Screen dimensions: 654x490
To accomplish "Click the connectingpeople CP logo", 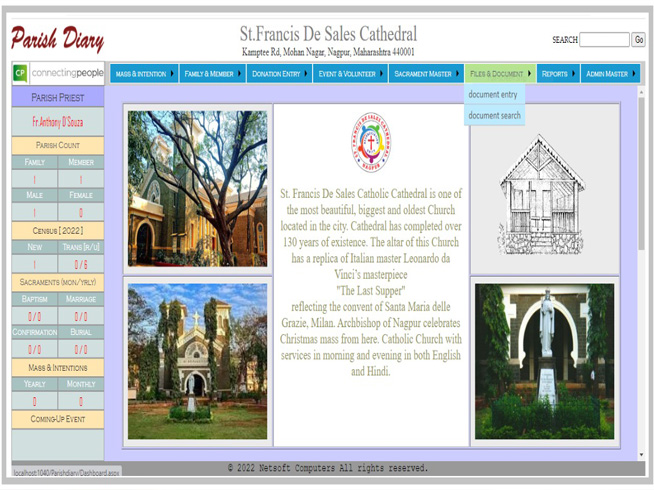I will click(58, 74).
